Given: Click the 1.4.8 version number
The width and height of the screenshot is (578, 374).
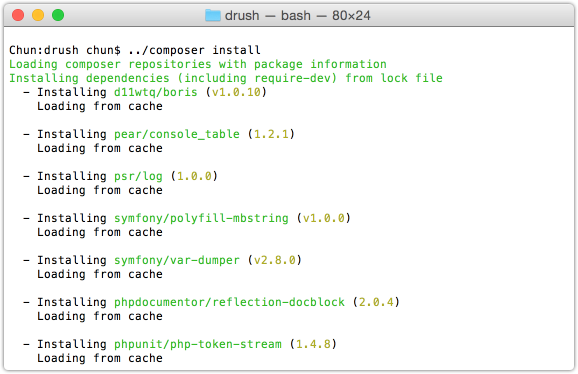Looking at the screenshot, I should pos(313,345).
